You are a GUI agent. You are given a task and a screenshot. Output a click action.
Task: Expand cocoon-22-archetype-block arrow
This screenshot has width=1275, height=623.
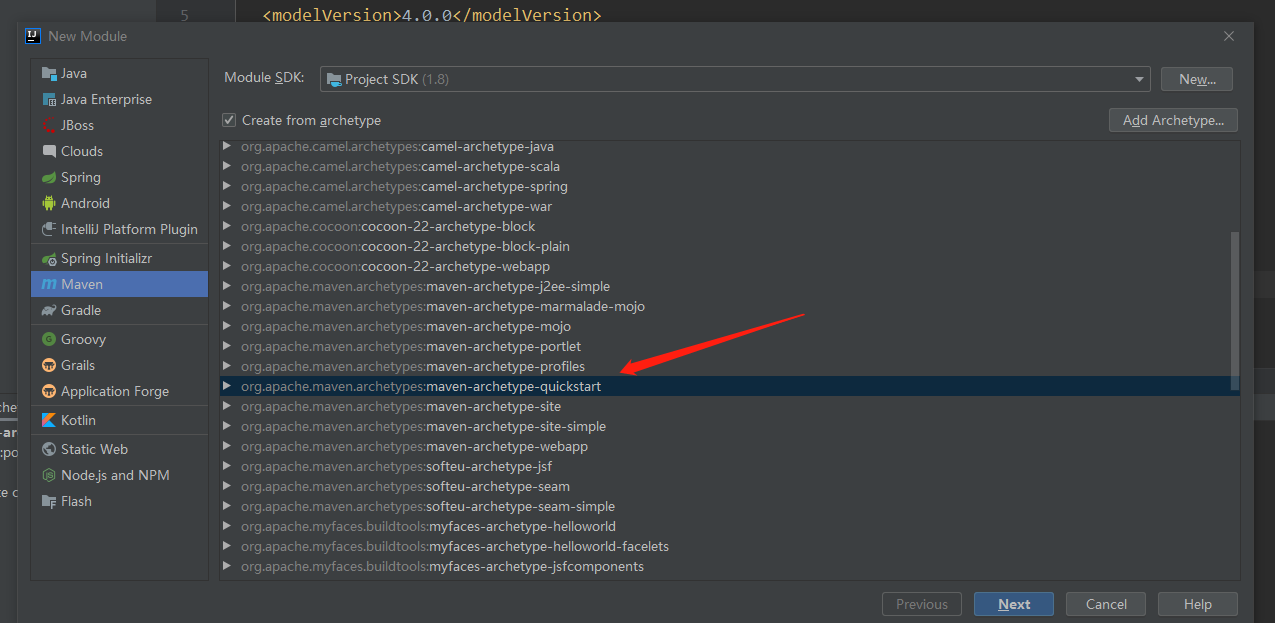pyautogui.click(x=227, y=226)
